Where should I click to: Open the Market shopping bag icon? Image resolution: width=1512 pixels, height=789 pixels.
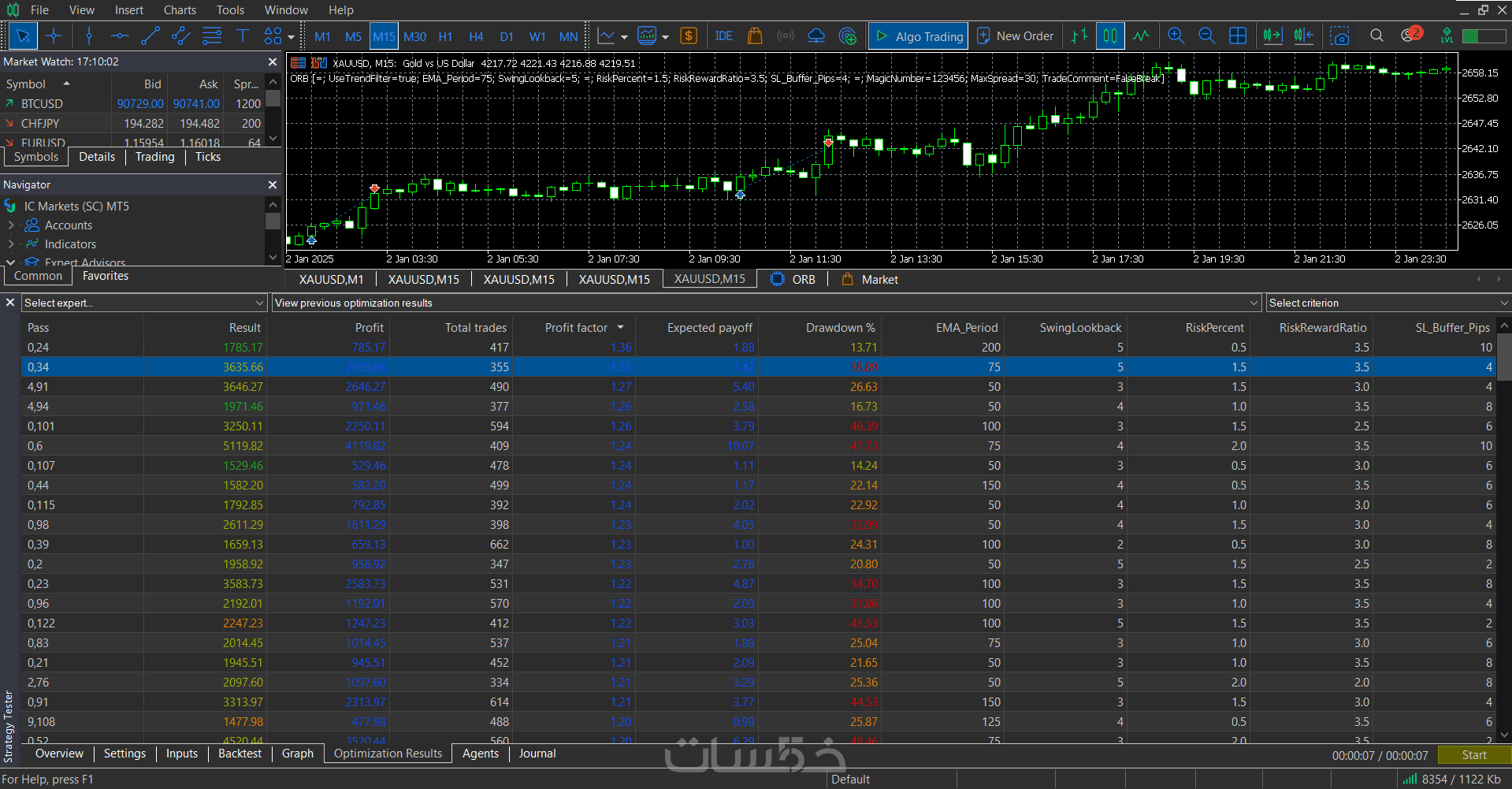755,36
